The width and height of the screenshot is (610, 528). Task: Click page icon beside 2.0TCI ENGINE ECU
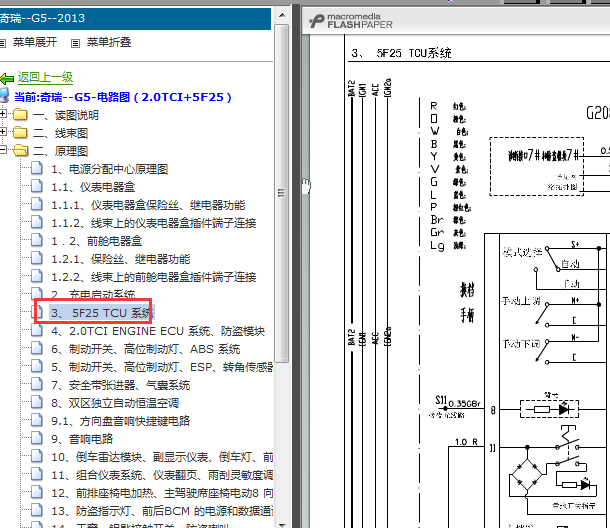37,330
